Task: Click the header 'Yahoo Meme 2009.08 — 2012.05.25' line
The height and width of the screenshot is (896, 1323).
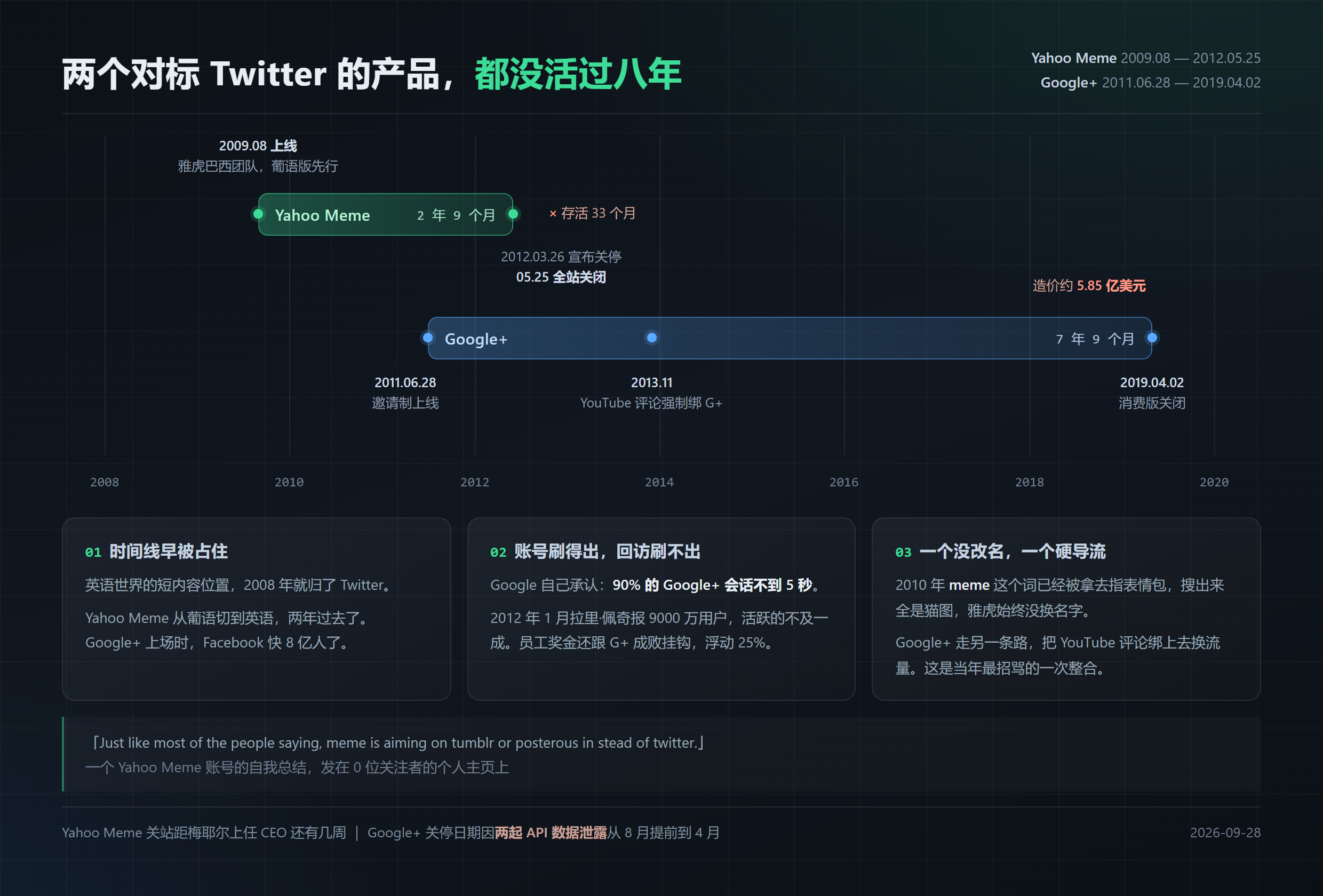Action: point(1146,58)
